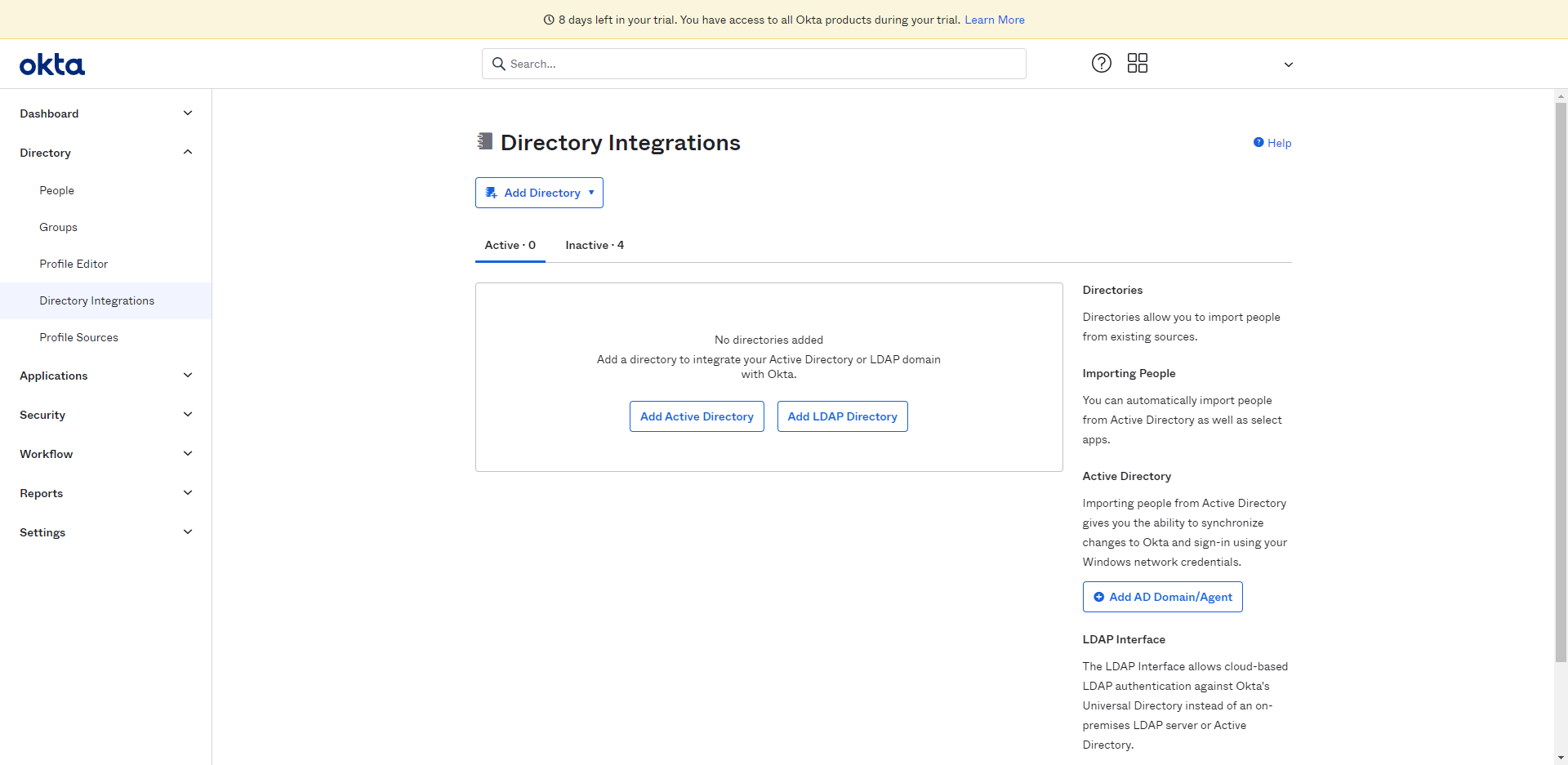Expand the Workflow menu

[106, 454]
